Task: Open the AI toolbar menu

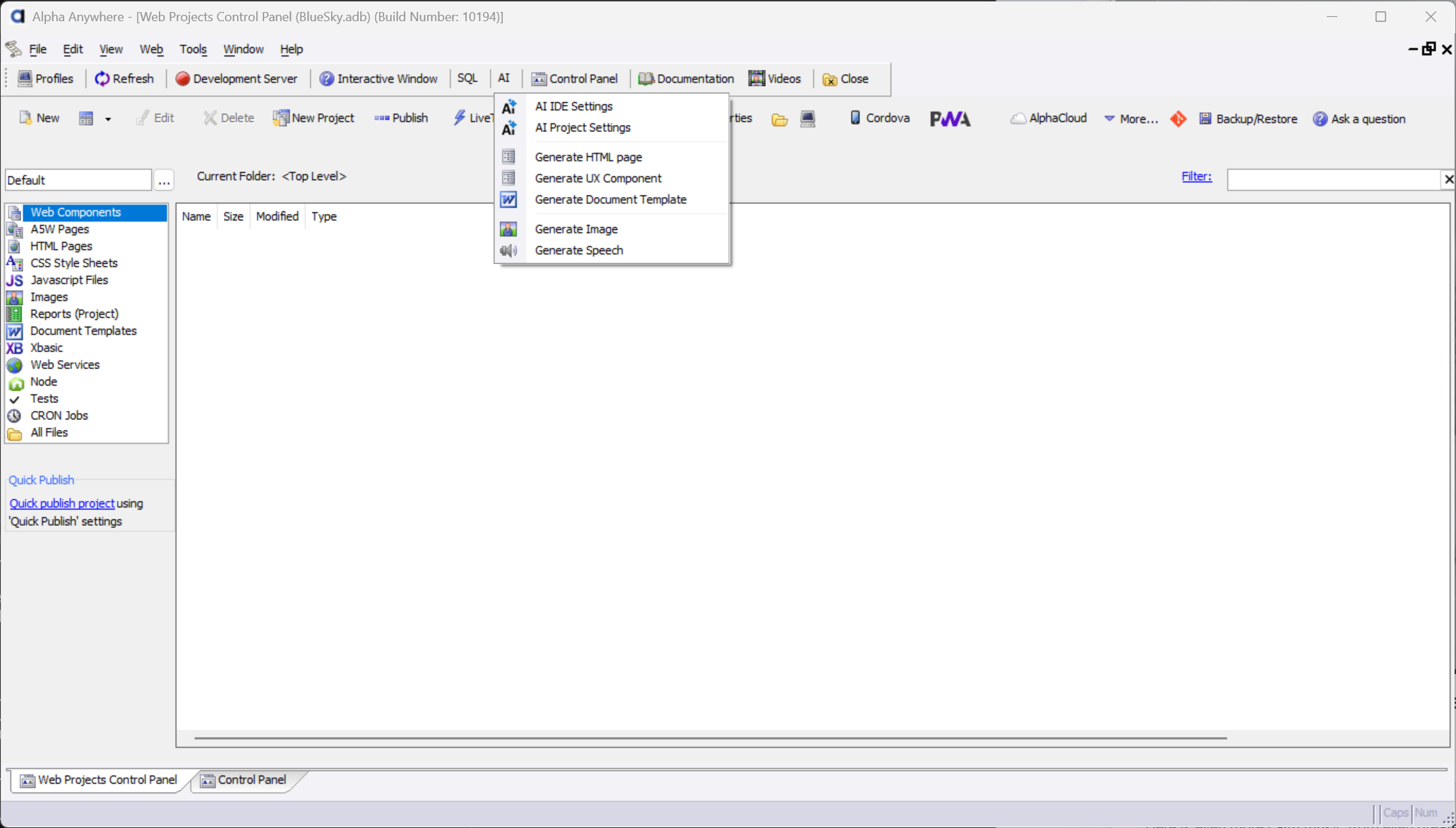Action: pyautogui.click(x=503, y=78)
